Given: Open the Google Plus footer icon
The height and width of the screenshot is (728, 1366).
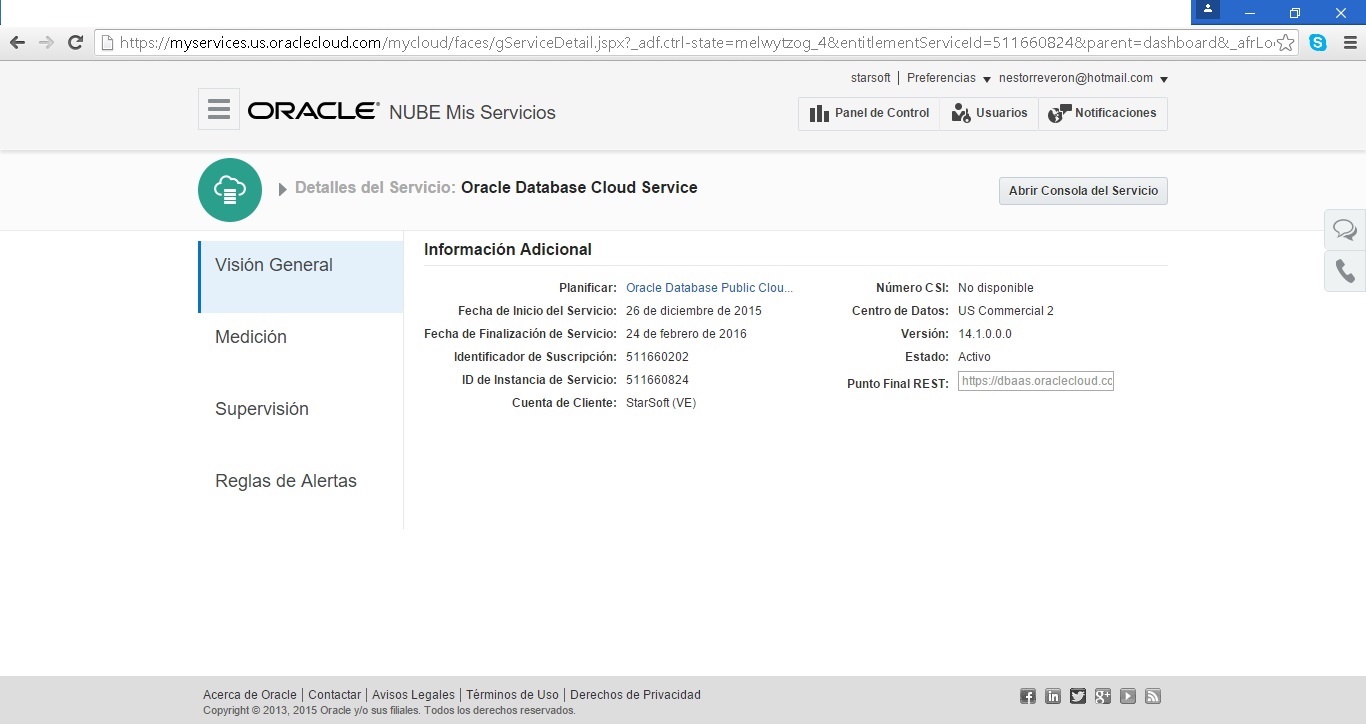Looking at the screenshot, I should point(1103,697).
